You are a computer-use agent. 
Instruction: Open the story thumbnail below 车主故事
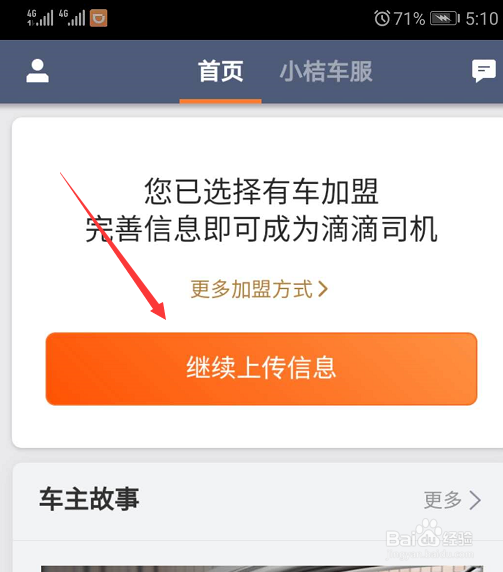[x=262, y=569]
